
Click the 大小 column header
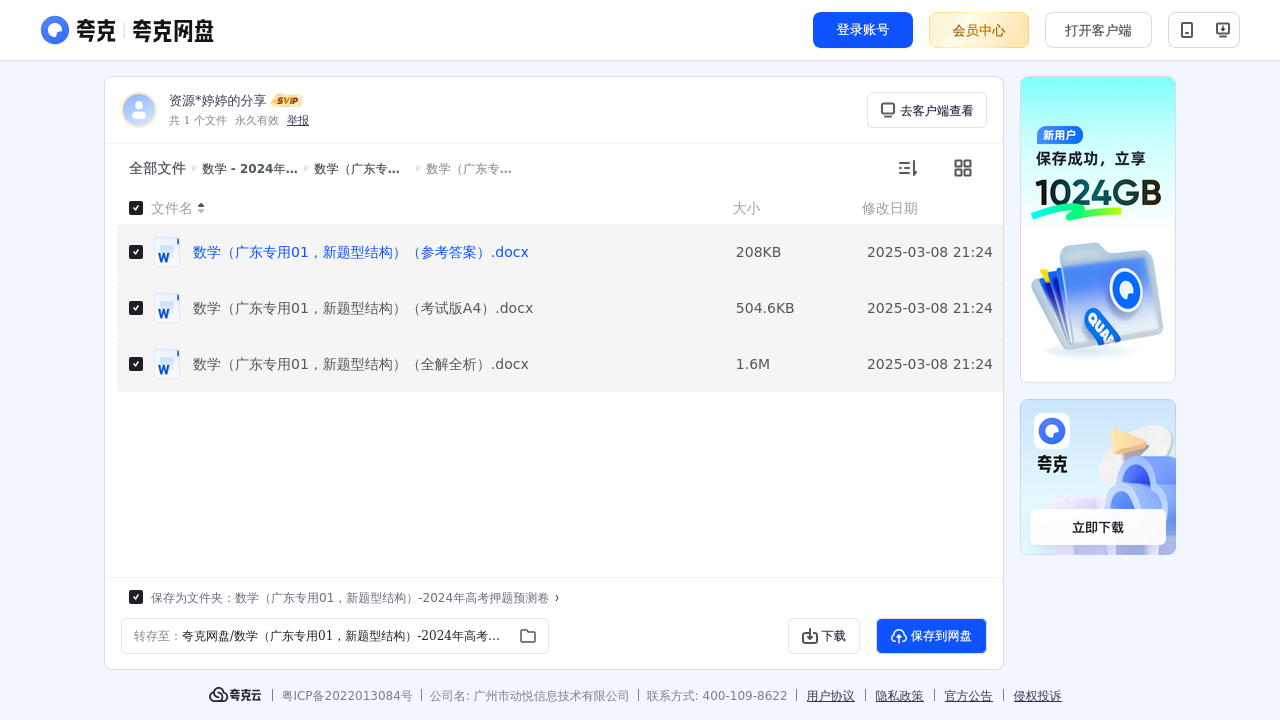(746, 208)
